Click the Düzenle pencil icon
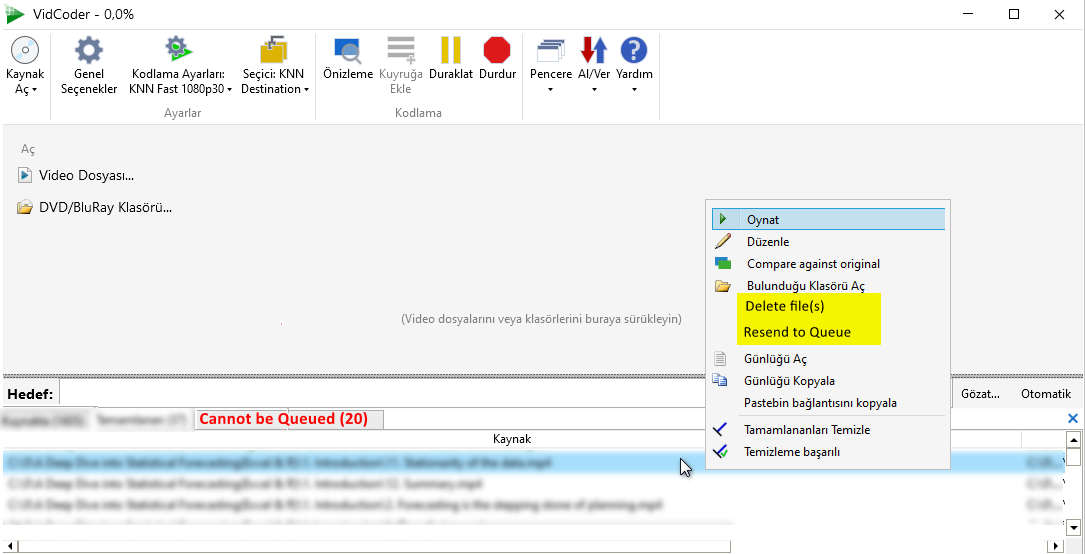The height and width of the screenshot is (554, 1085). click(x=723, y=241)
